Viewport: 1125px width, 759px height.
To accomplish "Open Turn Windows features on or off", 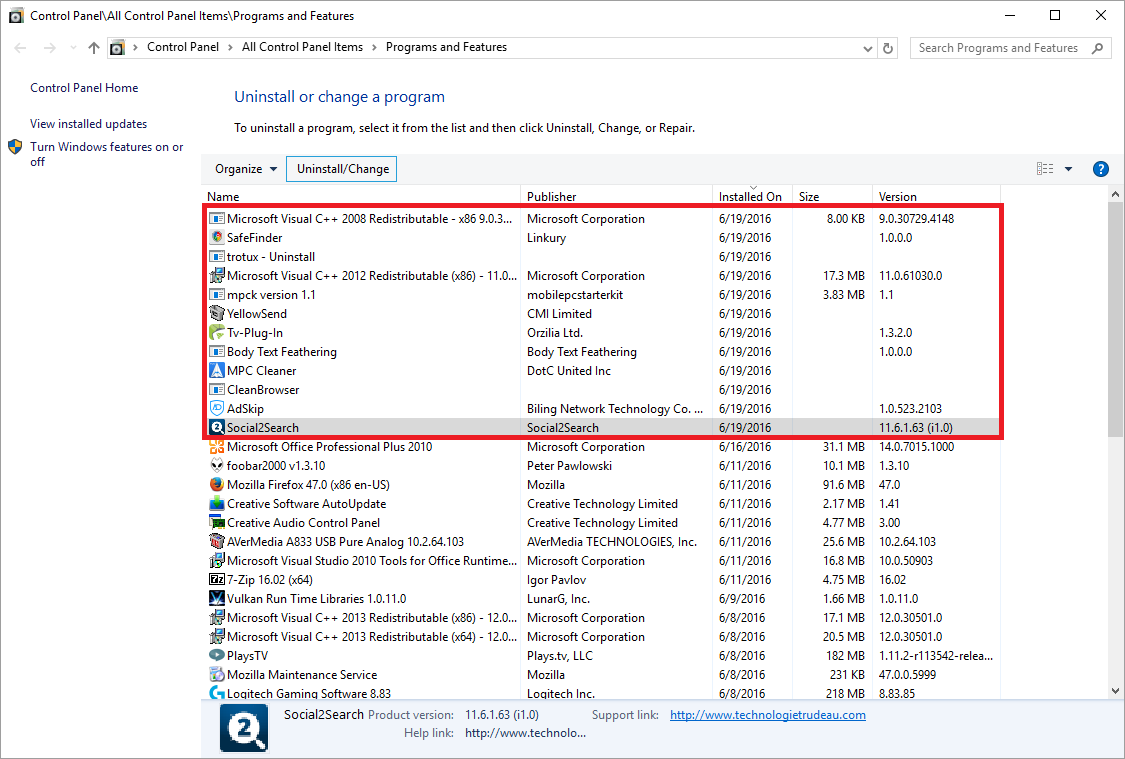I will pyautogui.click(x=106, y=154).
